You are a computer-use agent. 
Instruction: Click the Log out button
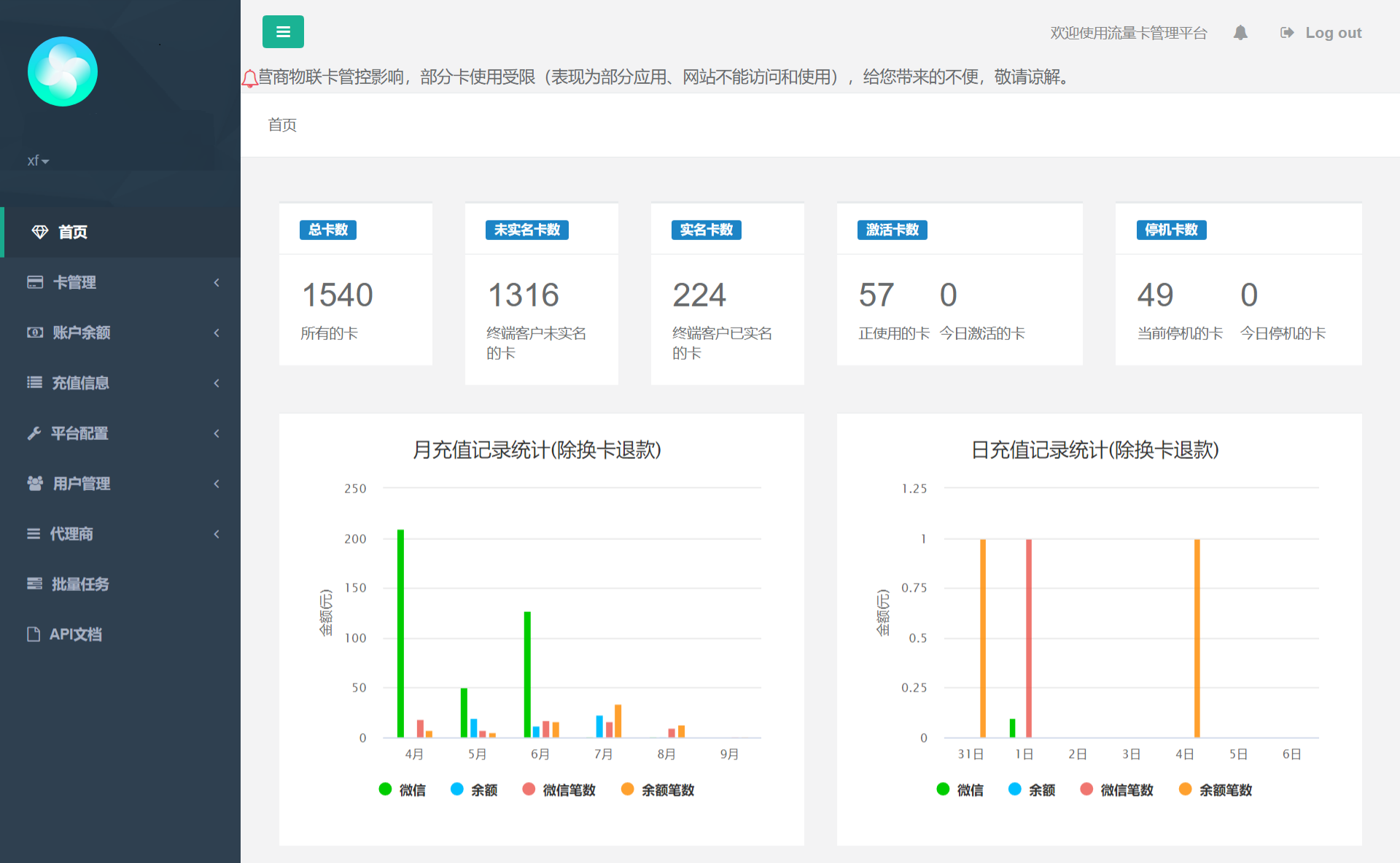click(x=1321, y=32)
